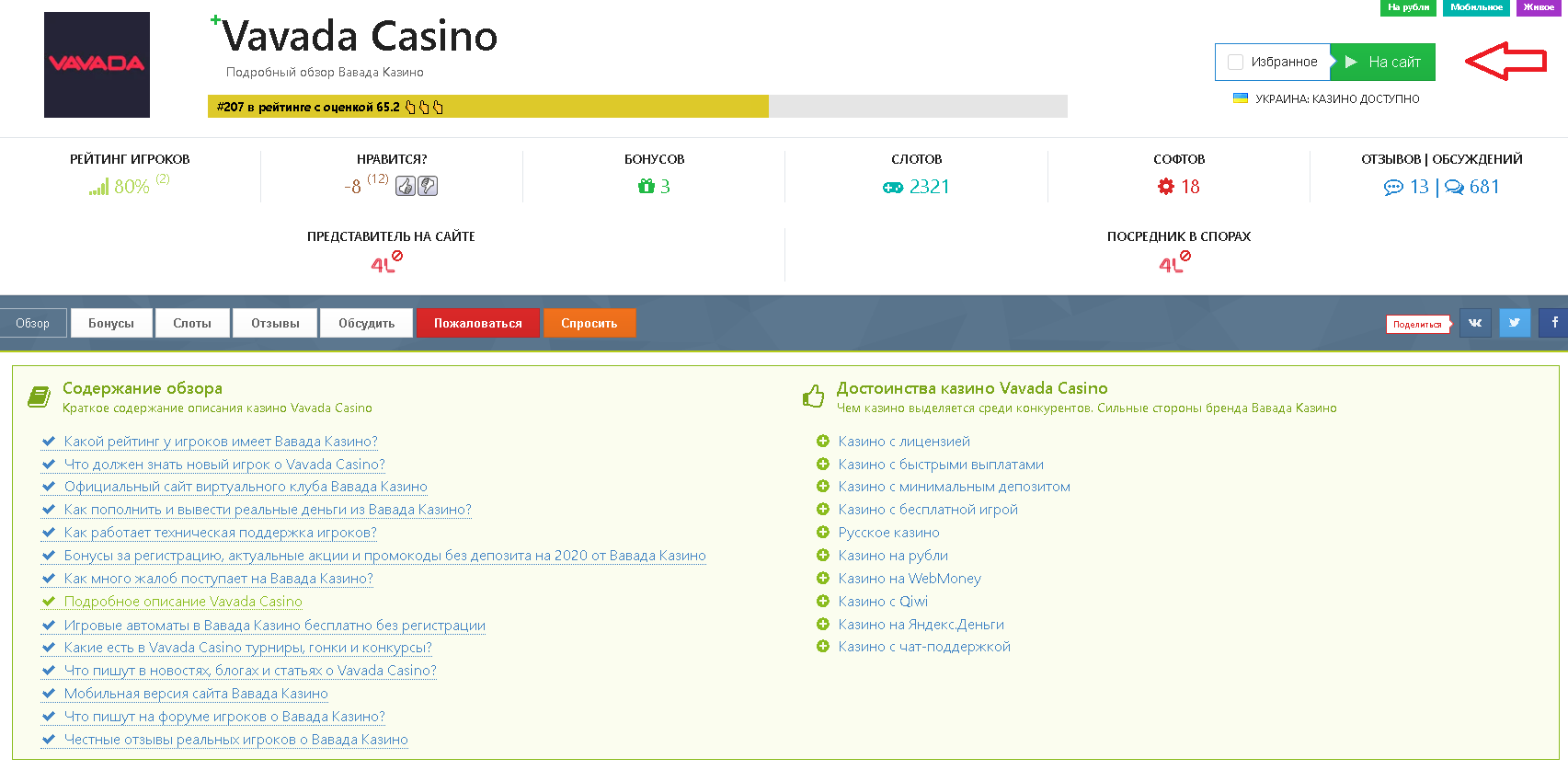
Task: Share via the Facebook icon
Action: (1554, 323)
